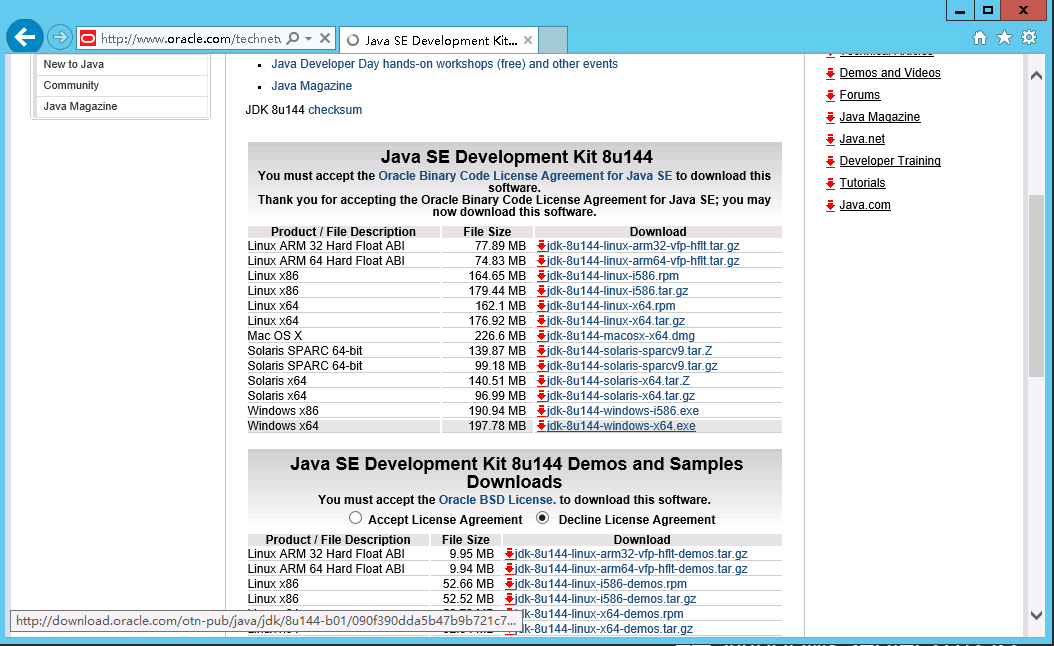
Task: Open Oracle Binary Code License Agreement link
Action: [525, 176]
